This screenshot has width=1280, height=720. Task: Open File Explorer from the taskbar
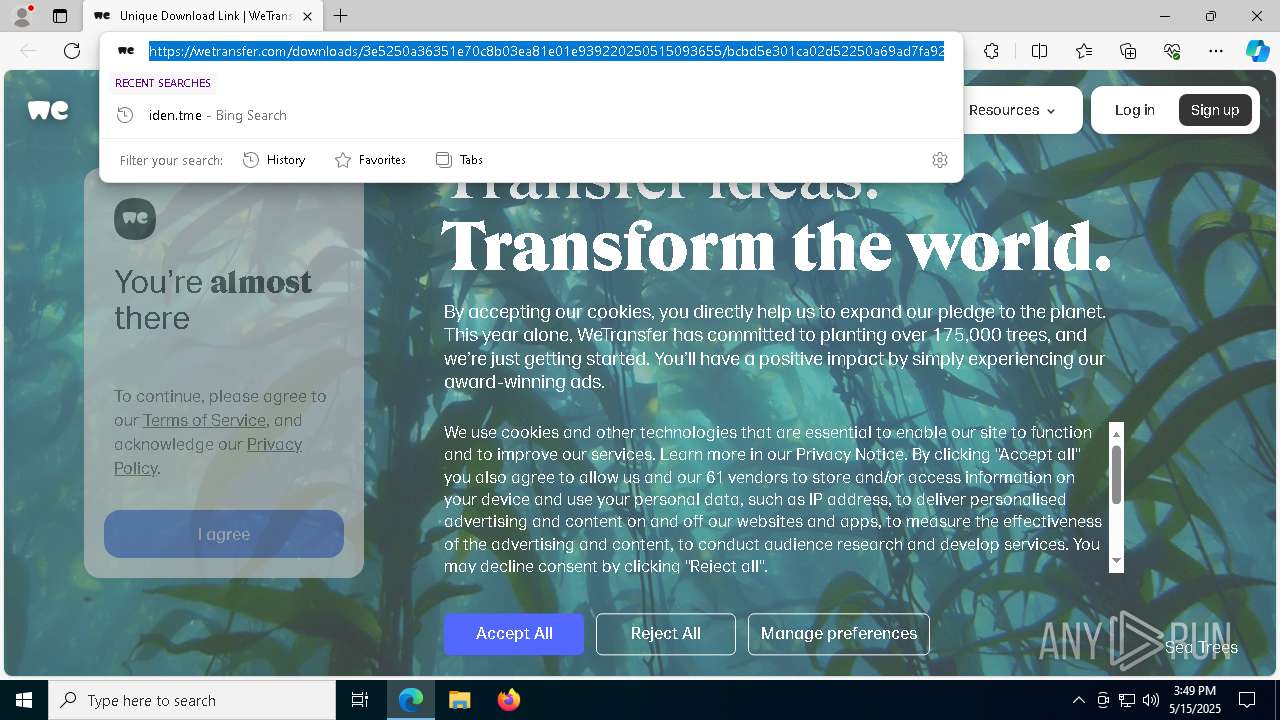(x=459, y=700)
